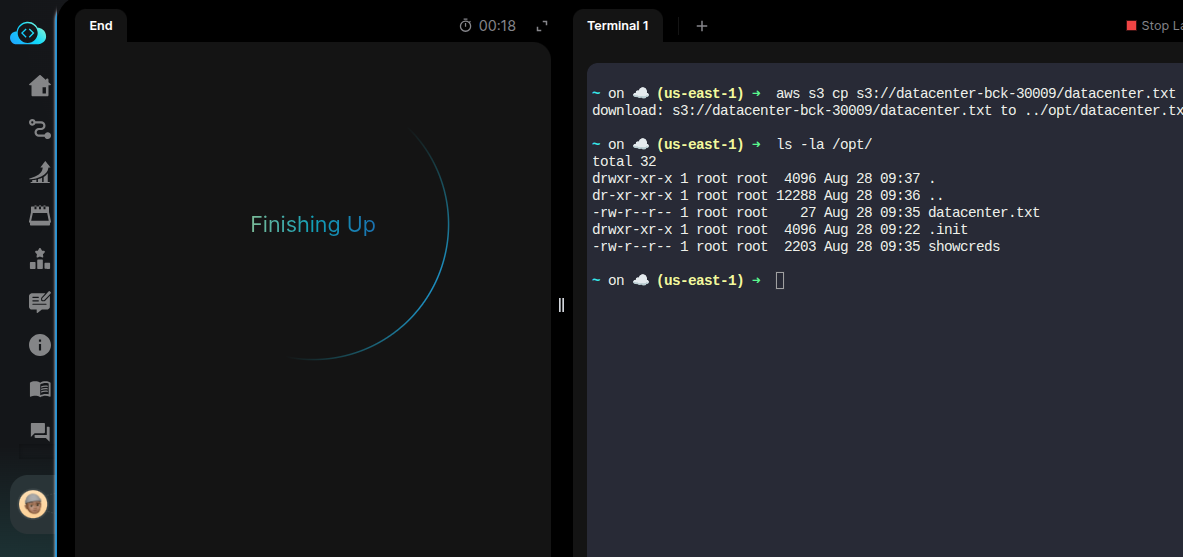Switch to the Terminal 1 tab

[x=617, y=26]
